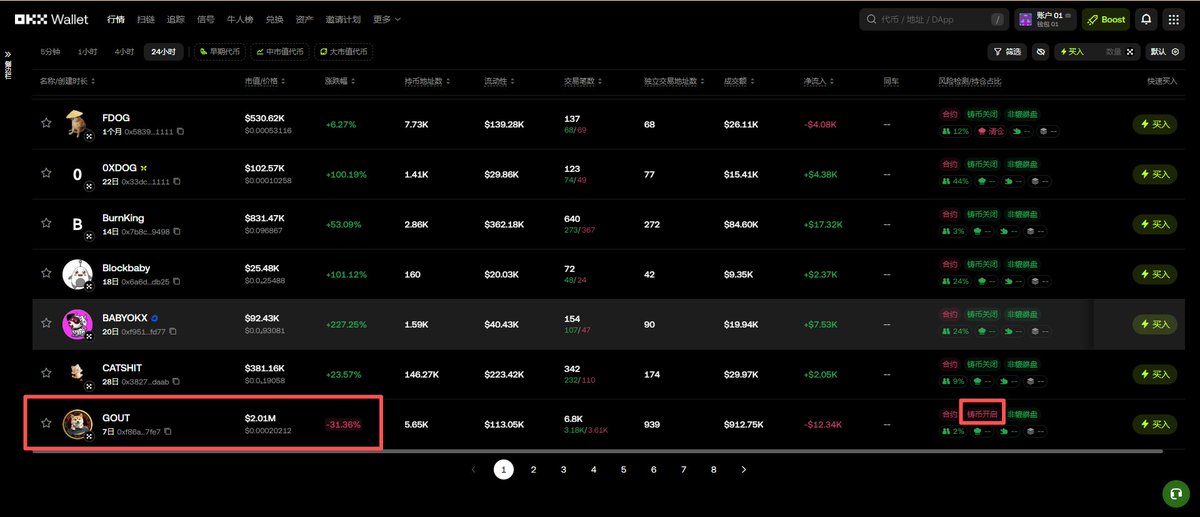Select the 24小时 timeframe
The height and width of the screenshot is (517, 1200).
[163, 51]
